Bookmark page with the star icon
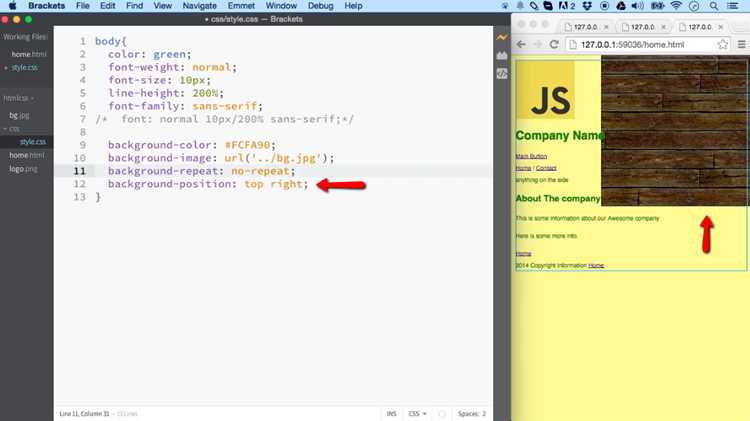 [722, 44]
